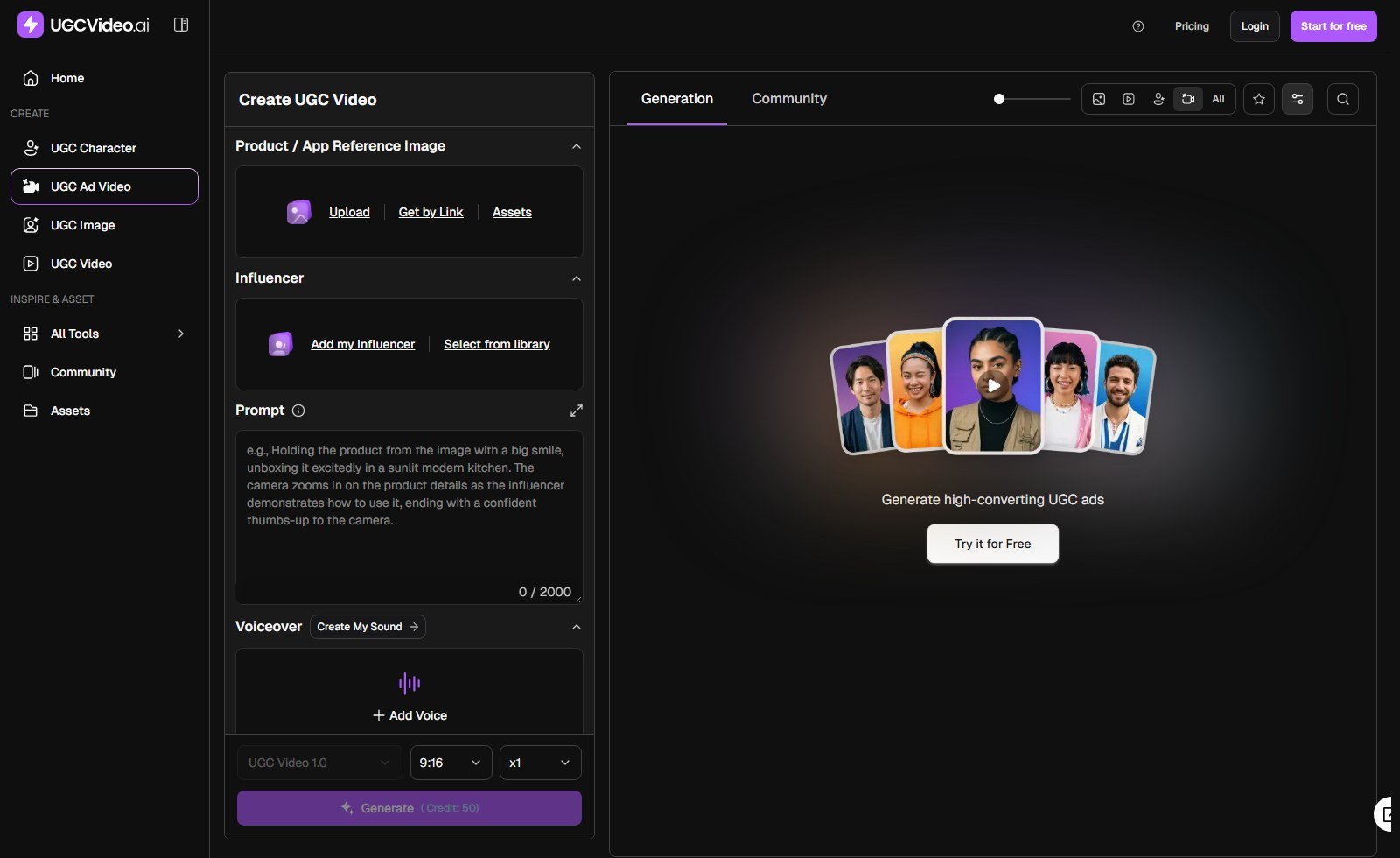Click the Create My Sound button
The width and height of the screenshot is (1400, 858).
(x=367, y=627)
